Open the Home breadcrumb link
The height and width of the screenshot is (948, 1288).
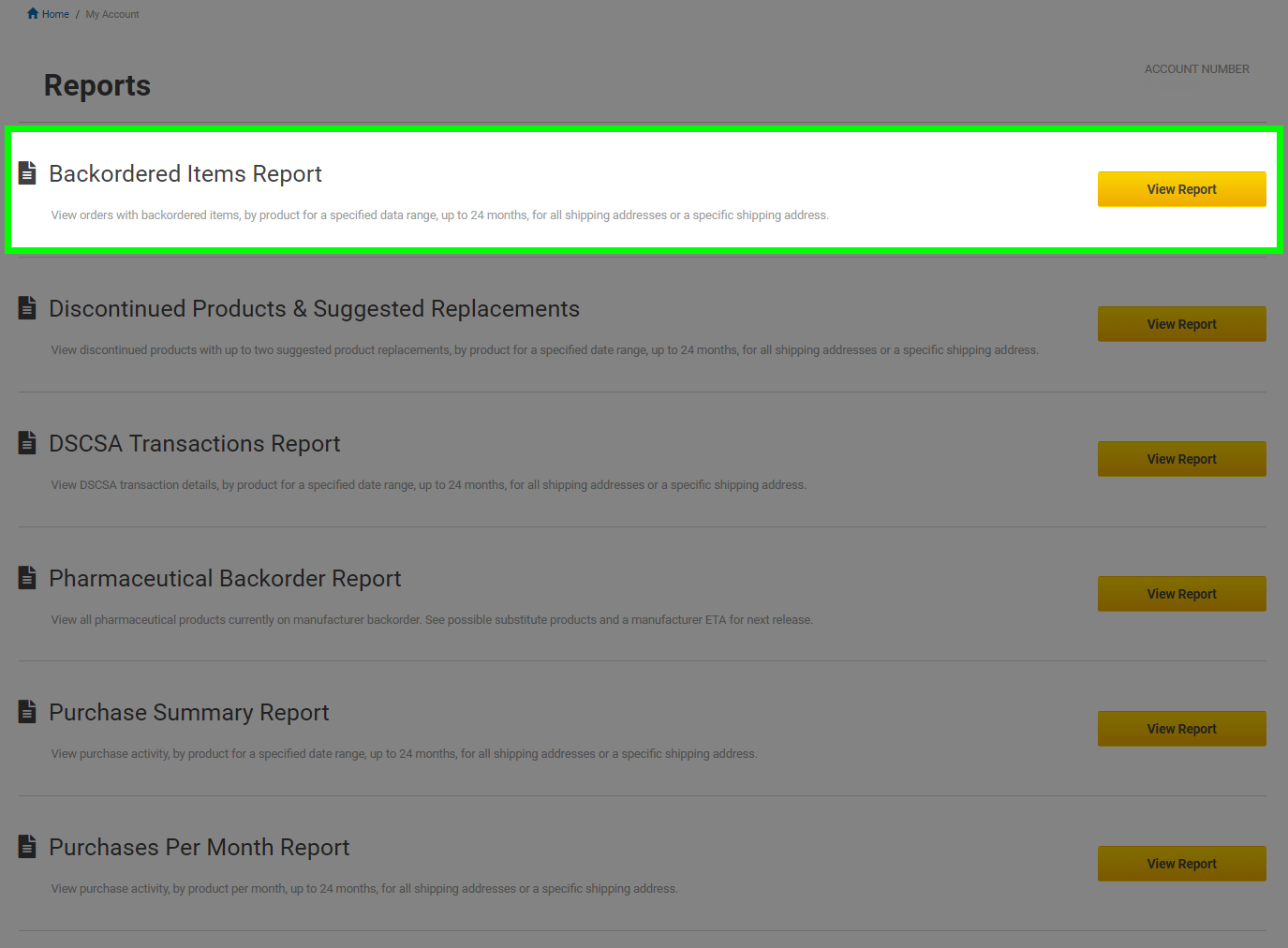point(55,14)
